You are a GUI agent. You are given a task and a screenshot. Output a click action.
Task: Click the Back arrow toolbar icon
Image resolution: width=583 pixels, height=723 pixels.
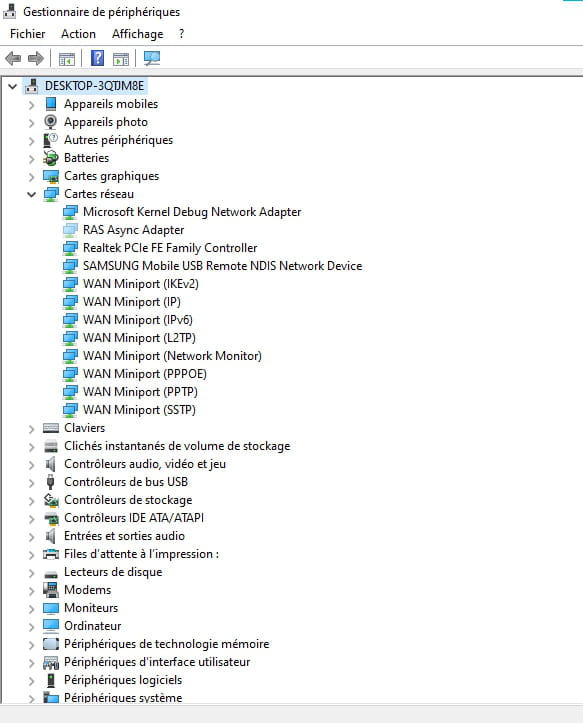[13, 59]
